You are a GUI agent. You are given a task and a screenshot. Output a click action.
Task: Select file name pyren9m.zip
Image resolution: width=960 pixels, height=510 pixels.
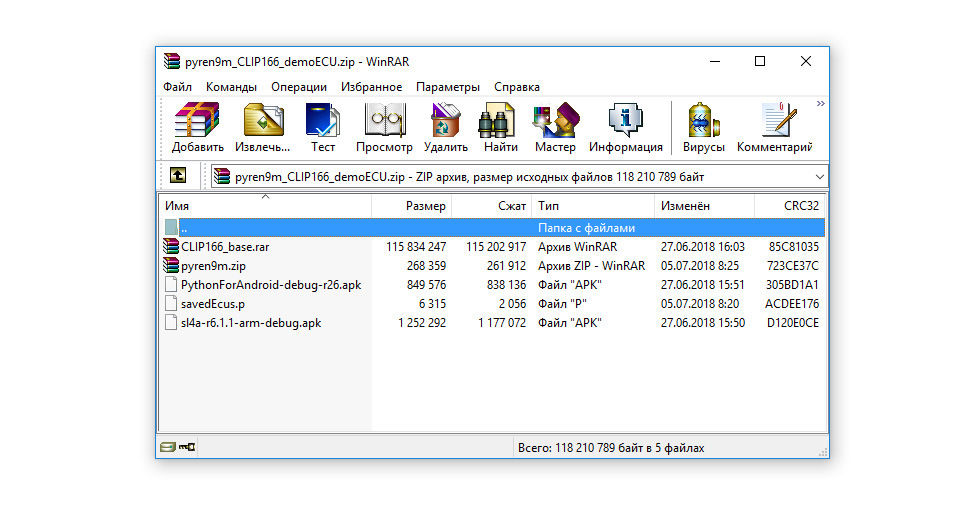pos(214,266)
